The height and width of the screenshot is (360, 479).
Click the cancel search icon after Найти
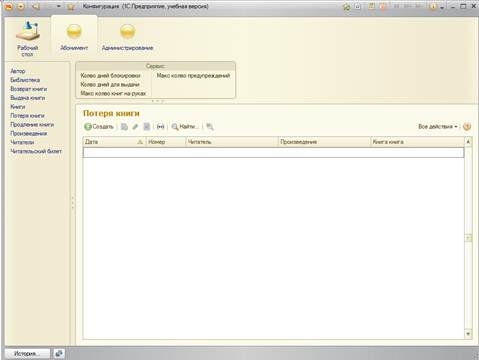click(210, 127)
